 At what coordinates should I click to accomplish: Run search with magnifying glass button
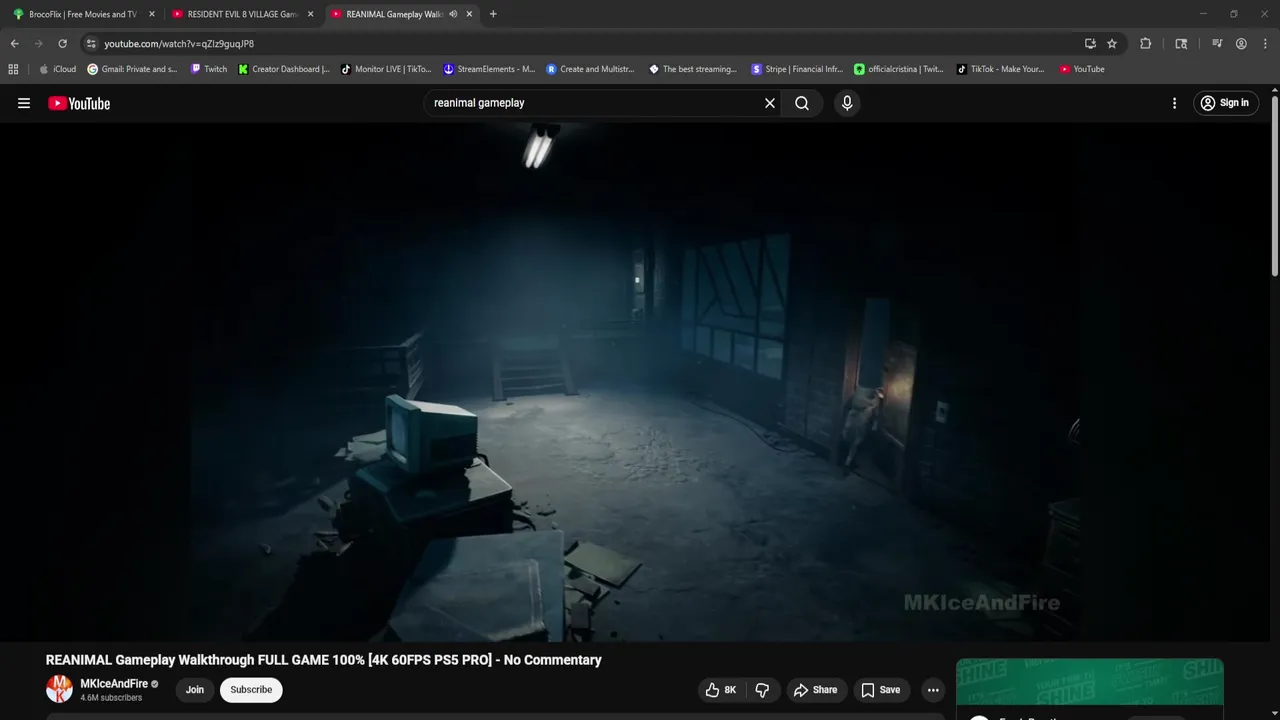click(x=802, y=103)
